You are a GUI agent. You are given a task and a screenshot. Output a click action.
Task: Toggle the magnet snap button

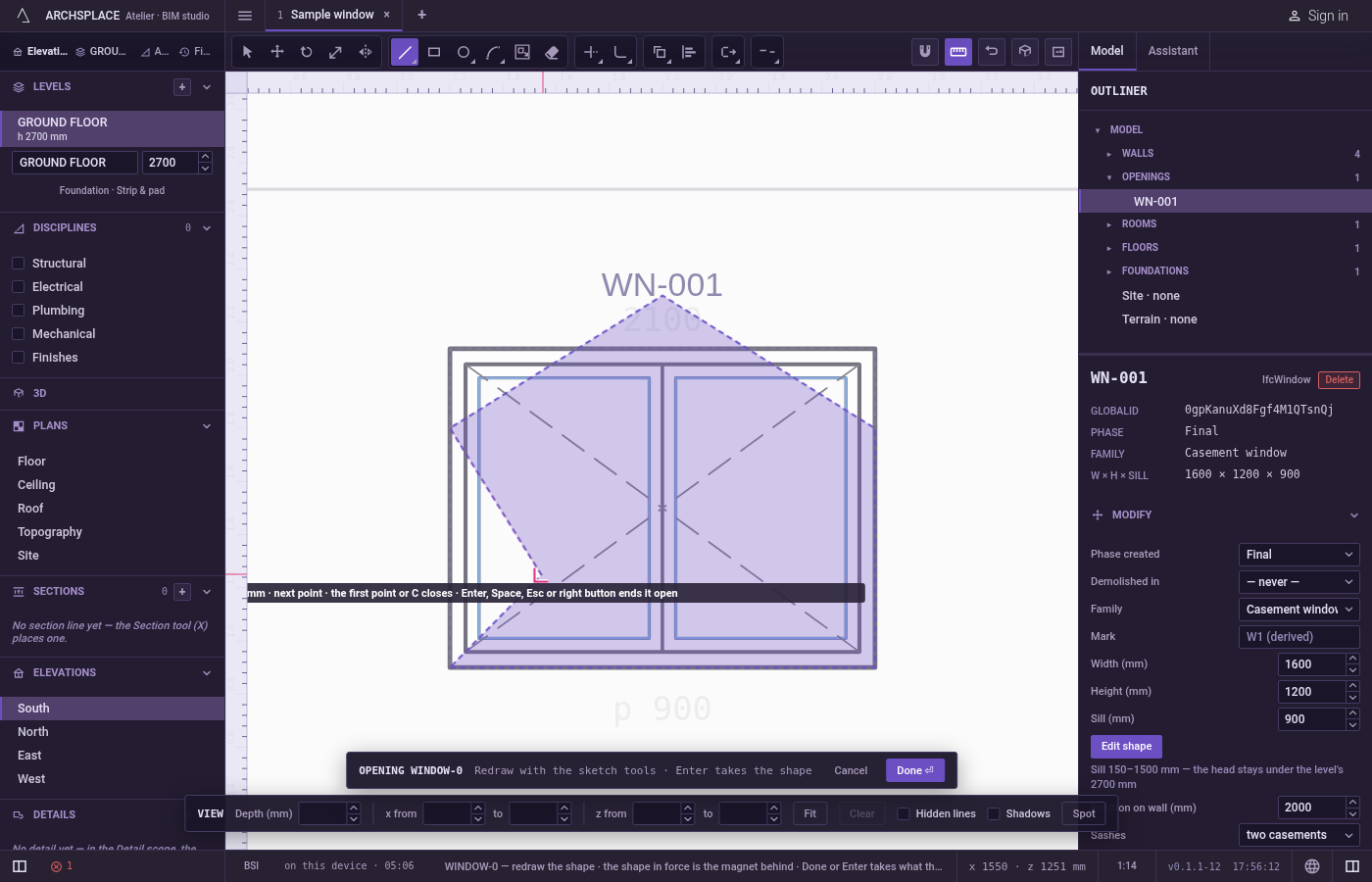925,51
